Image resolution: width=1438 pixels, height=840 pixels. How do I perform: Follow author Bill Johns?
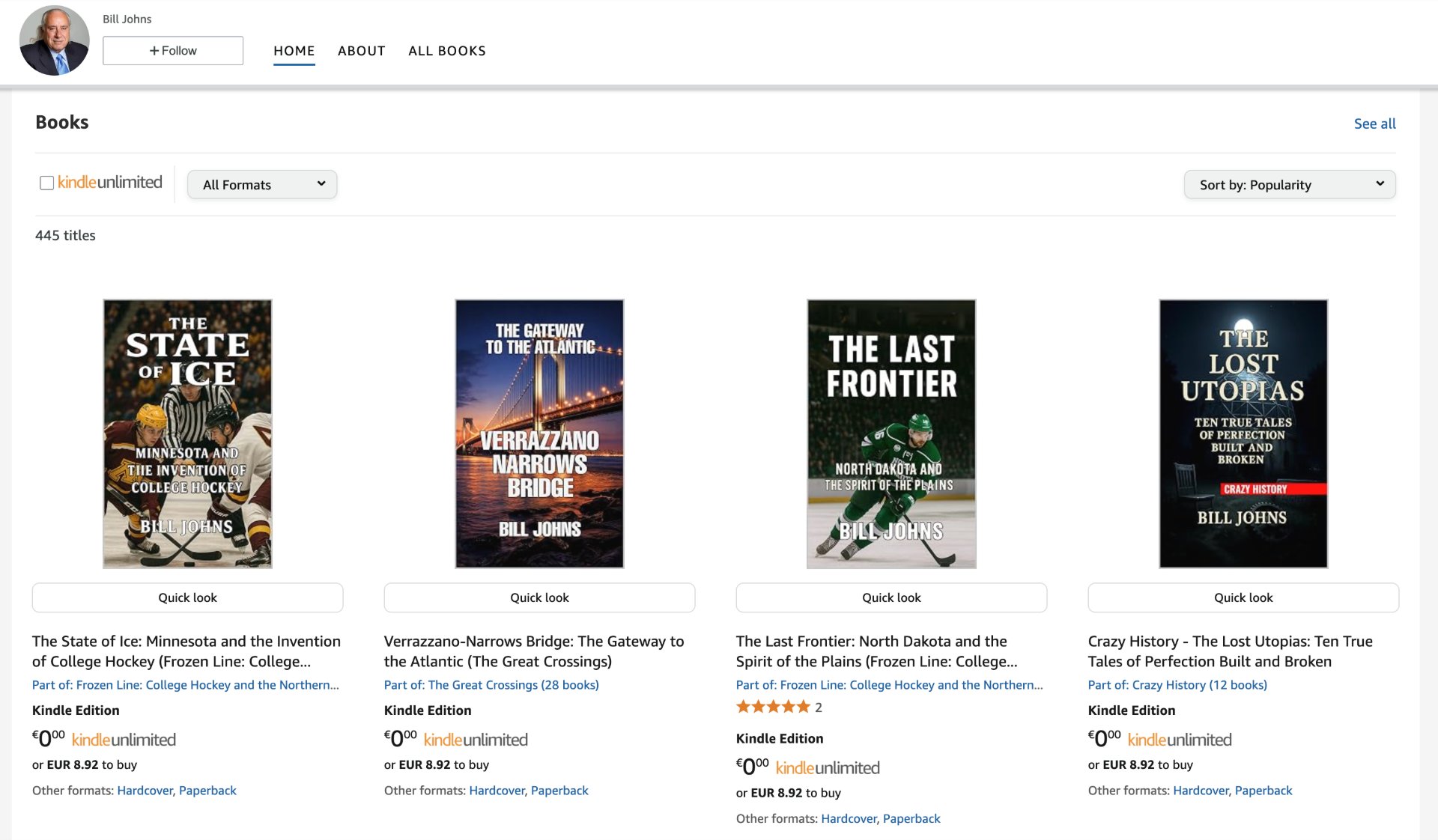tap(173, 51)
